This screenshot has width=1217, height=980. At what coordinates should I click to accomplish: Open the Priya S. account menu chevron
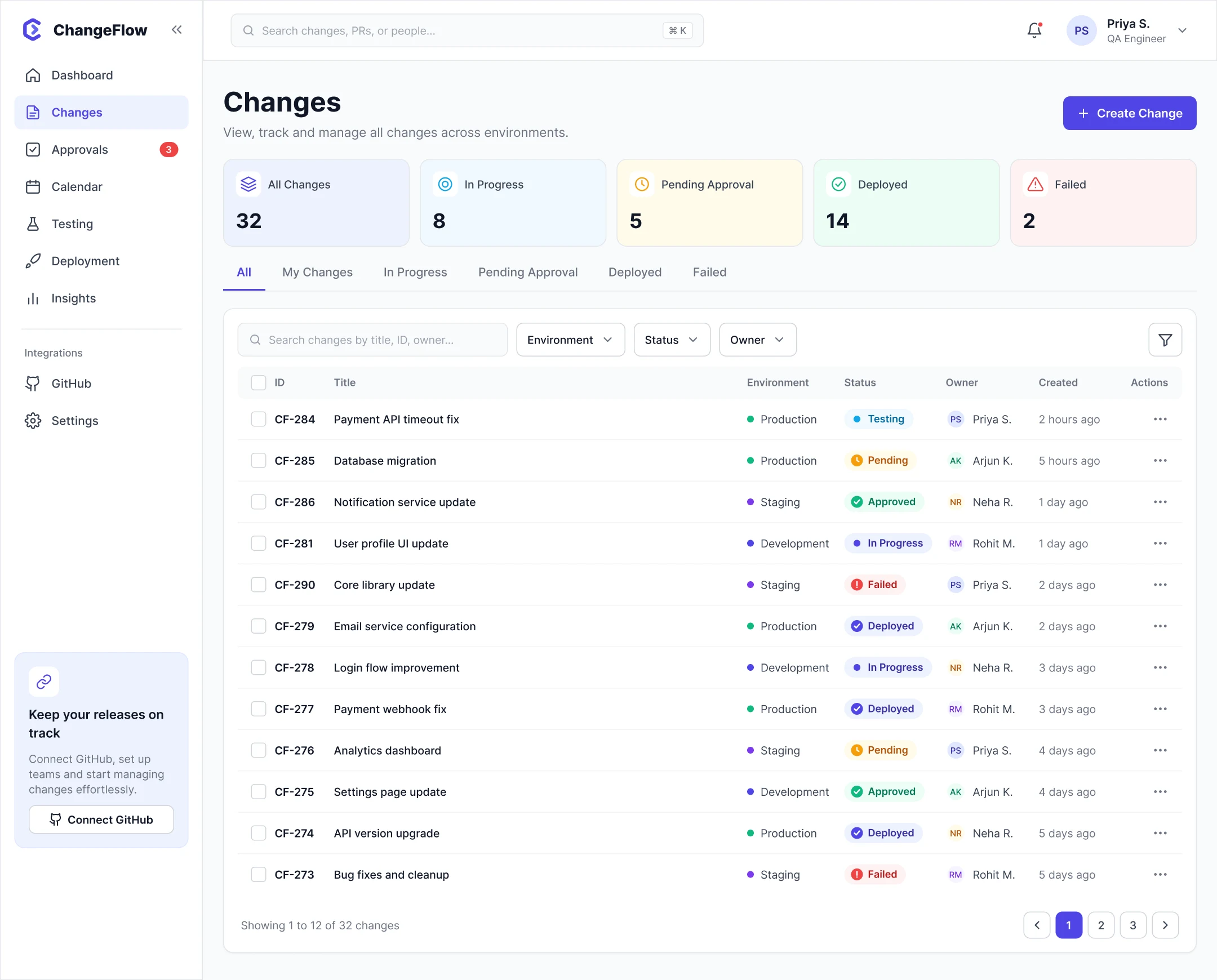coord(1182,30)
